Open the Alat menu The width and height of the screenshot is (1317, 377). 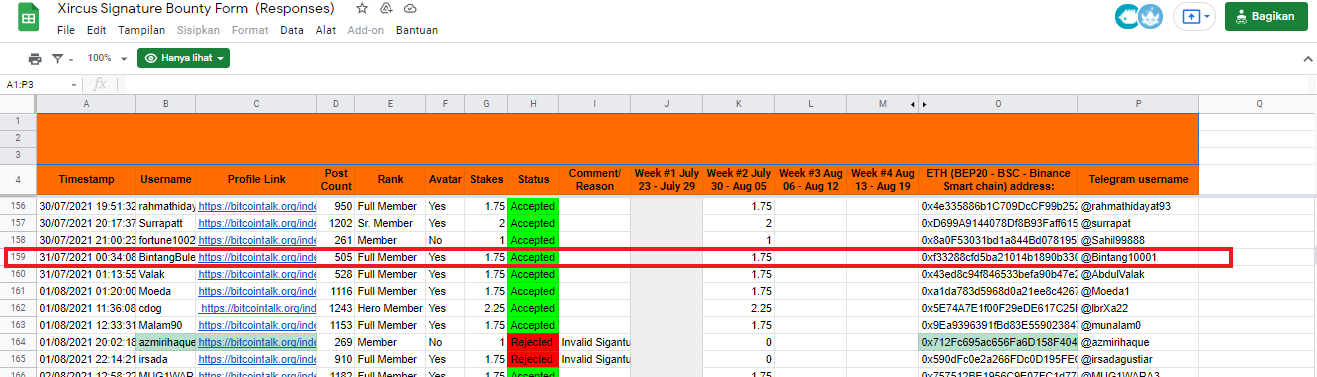pos(326,30)
